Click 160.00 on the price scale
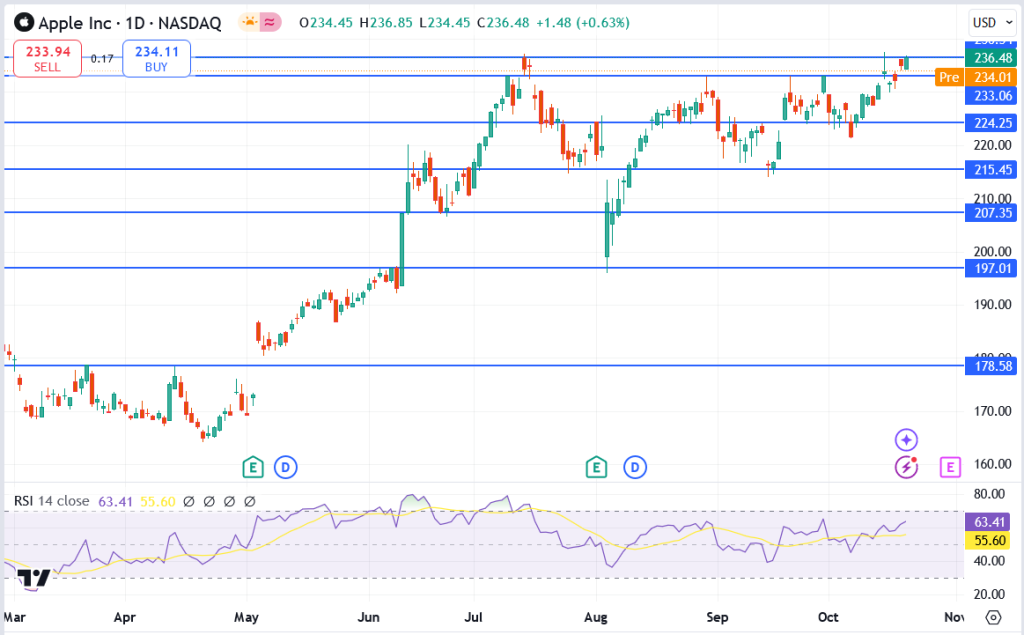The height and width of the screenshot is (635, 1024). point(993,464)
